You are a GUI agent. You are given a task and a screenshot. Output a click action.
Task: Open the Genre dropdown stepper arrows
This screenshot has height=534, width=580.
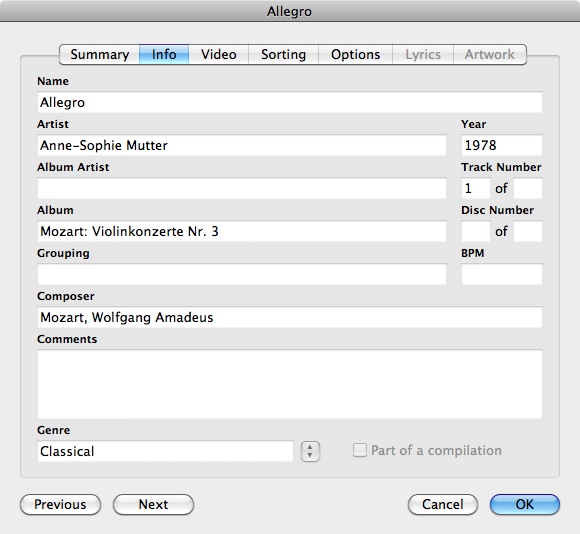click(310, 451)
